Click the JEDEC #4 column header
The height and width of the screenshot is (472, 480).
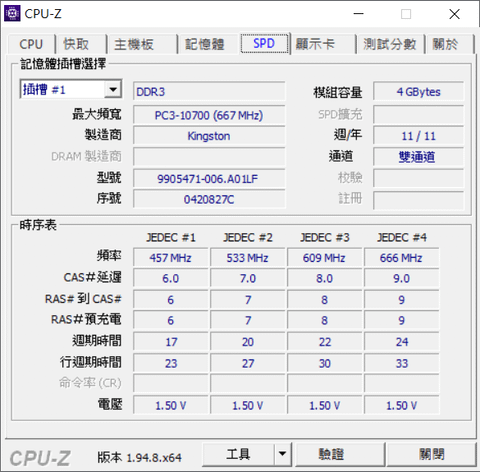[401, 237]
